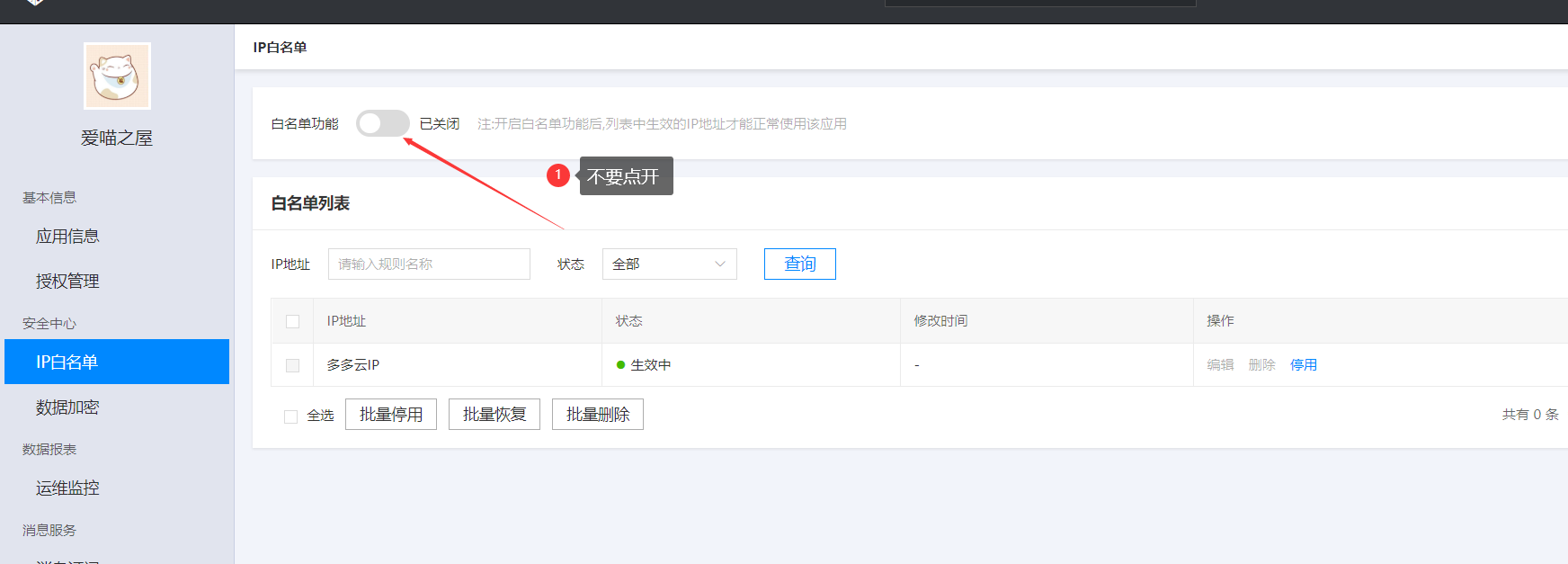
Task: Open the 状态 dropdown showing 全部
Action: [x=670, y=264]
